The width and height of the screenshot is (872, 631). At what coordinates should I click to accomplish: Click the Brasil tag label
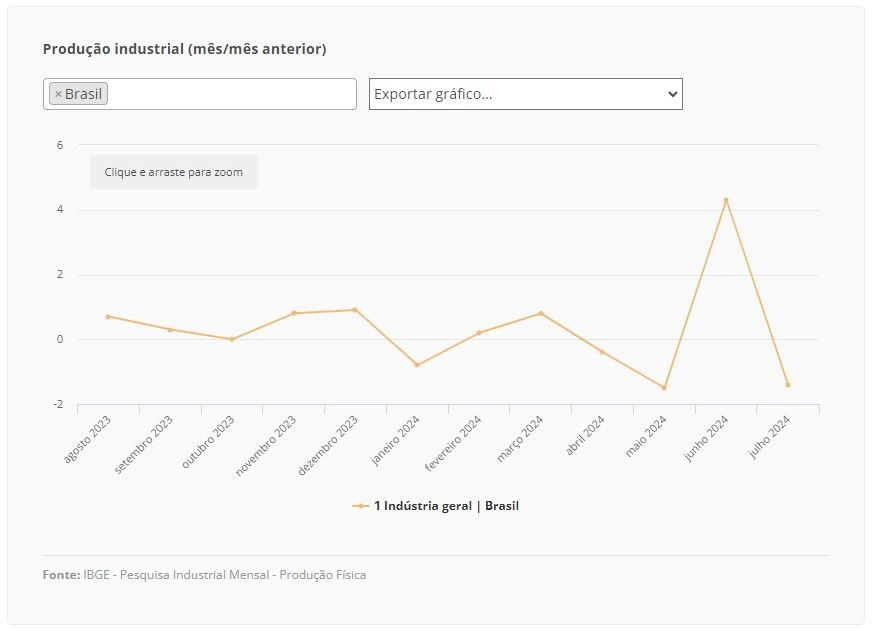[83, 94]
